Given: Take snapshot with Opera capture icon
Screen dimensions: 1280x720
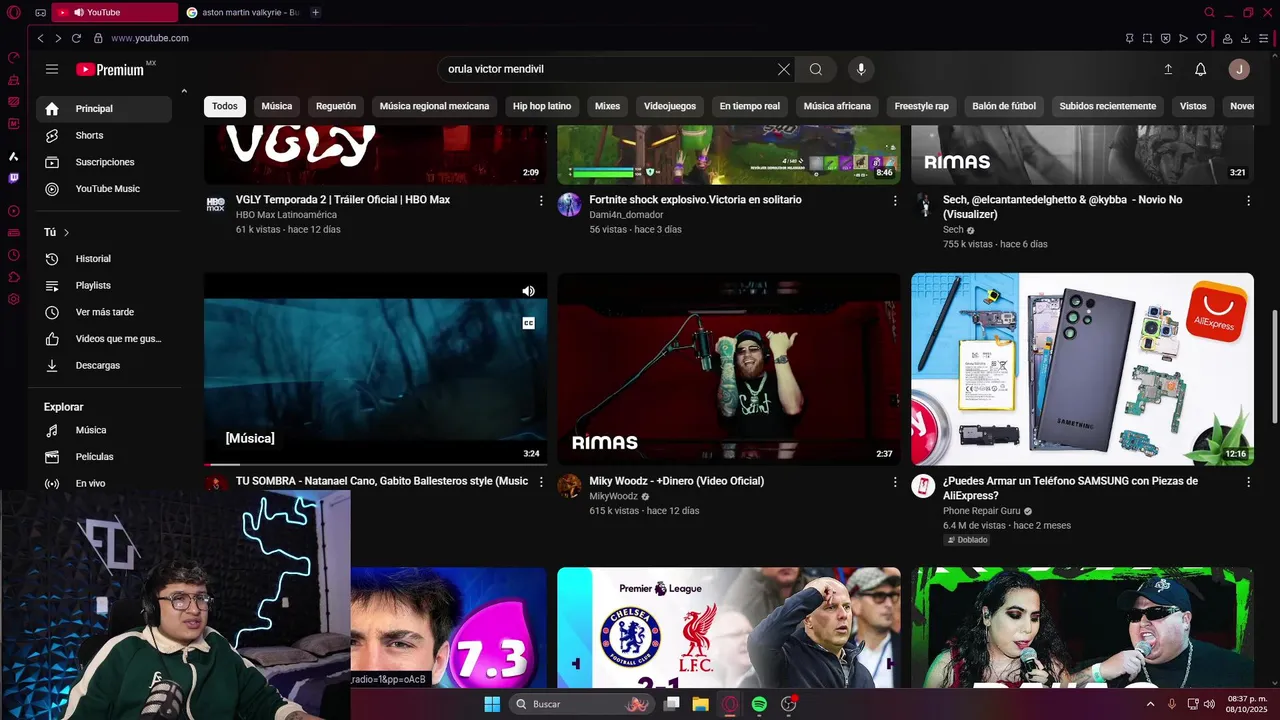Looking at the screenshot, I should 1147,38.
